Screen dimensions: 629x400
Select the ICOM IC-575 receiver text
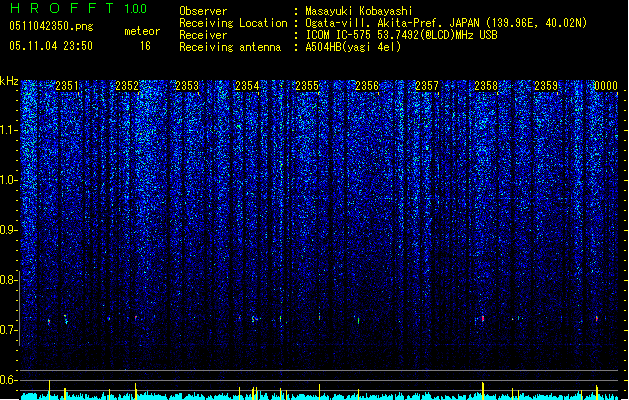[x=401, y=35]
